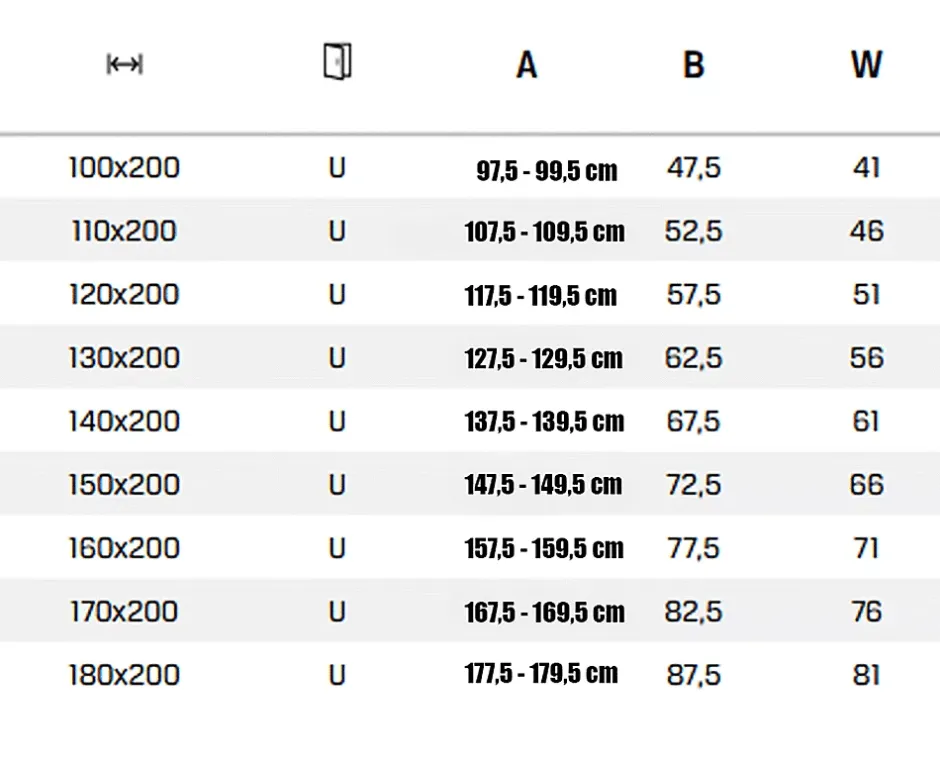Select column header A
This screenshot has width=940, height=761.
pyautogui.click(x=526, y=65)
